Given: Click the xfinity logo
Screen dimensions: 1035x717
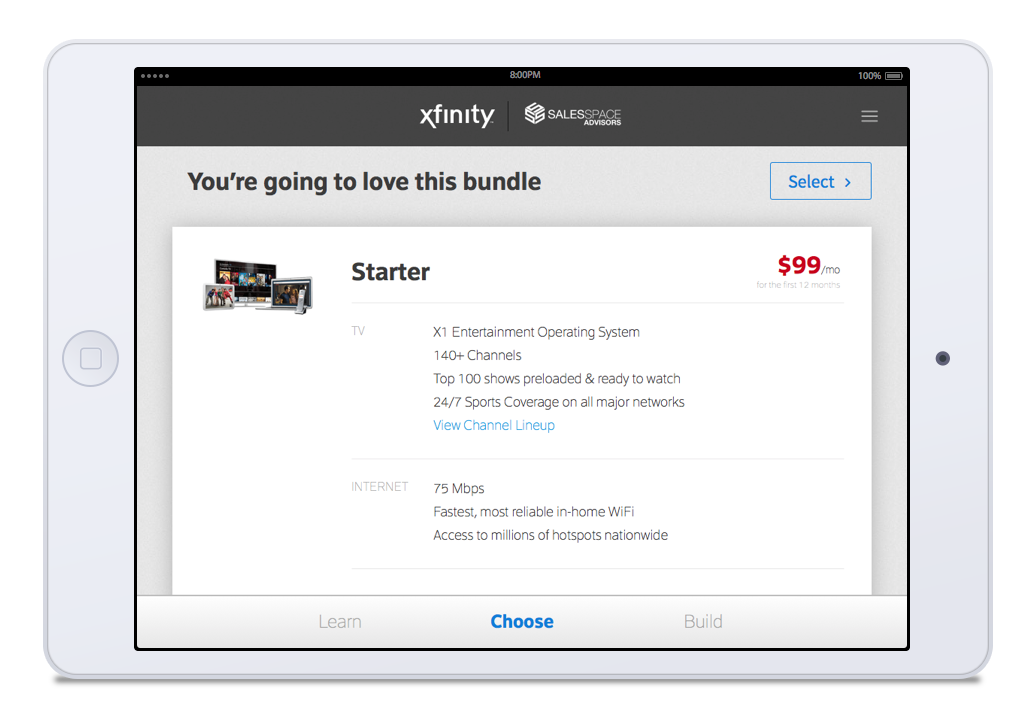Looking at the screenshot, I should tap(457, 116).
